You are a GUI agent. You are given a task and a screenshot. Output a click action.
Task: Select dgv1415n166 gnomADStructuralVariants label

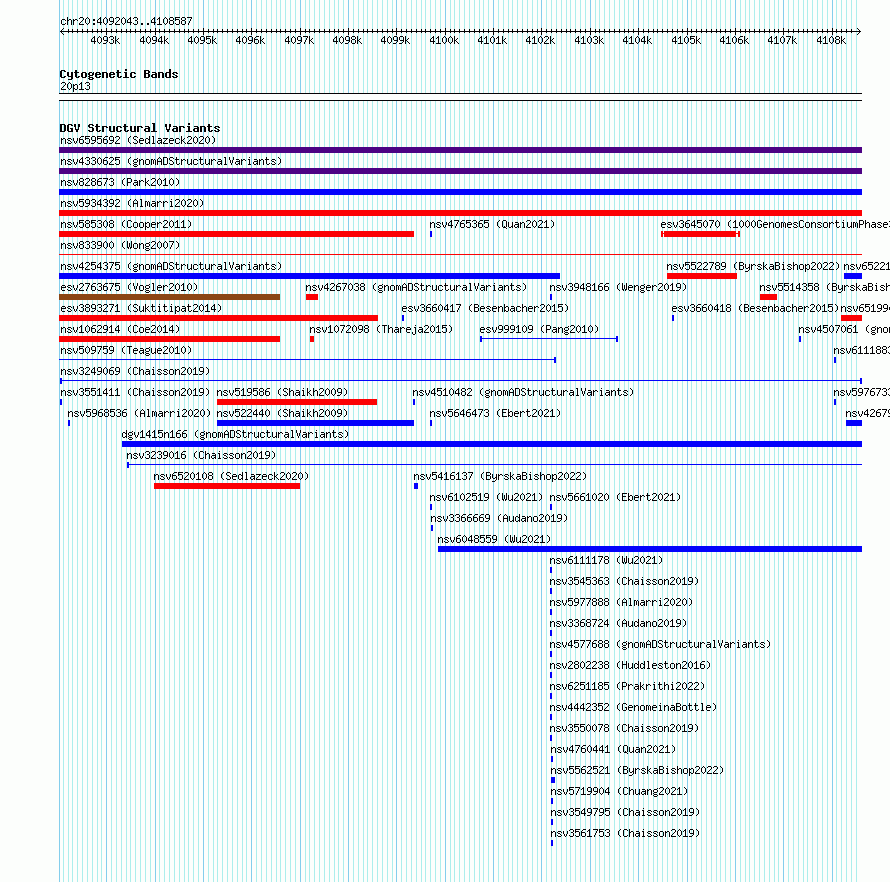pyautogui.click(x=235, y=434)
